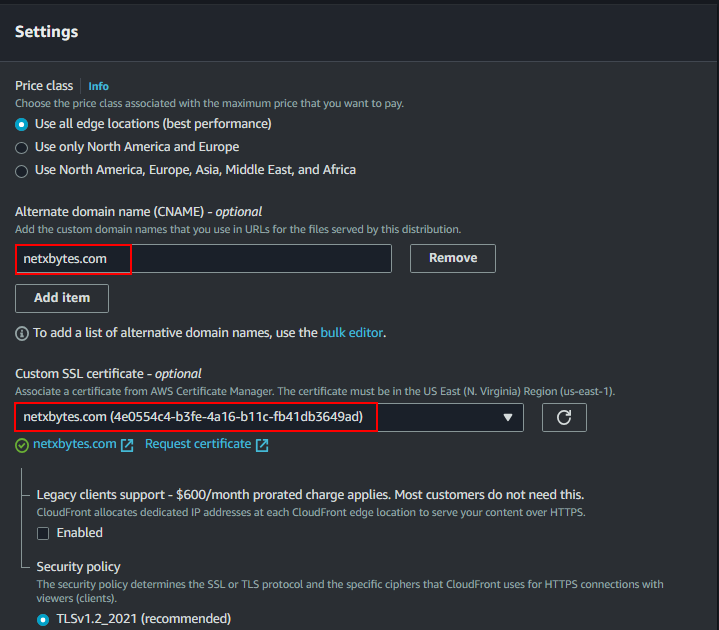The width and height of the screenshot is (719, 630).
Task: Enable Legacy clients support checkbox
Action: pos(43,533)
